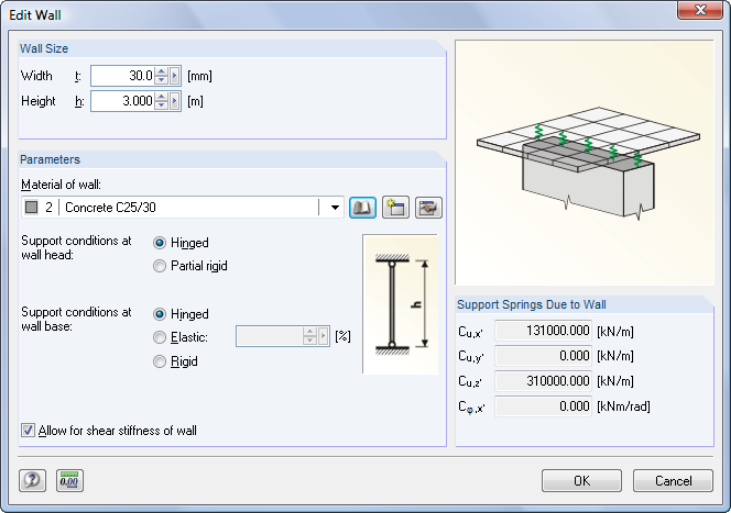Click the create new material icon

click(395, 208)
